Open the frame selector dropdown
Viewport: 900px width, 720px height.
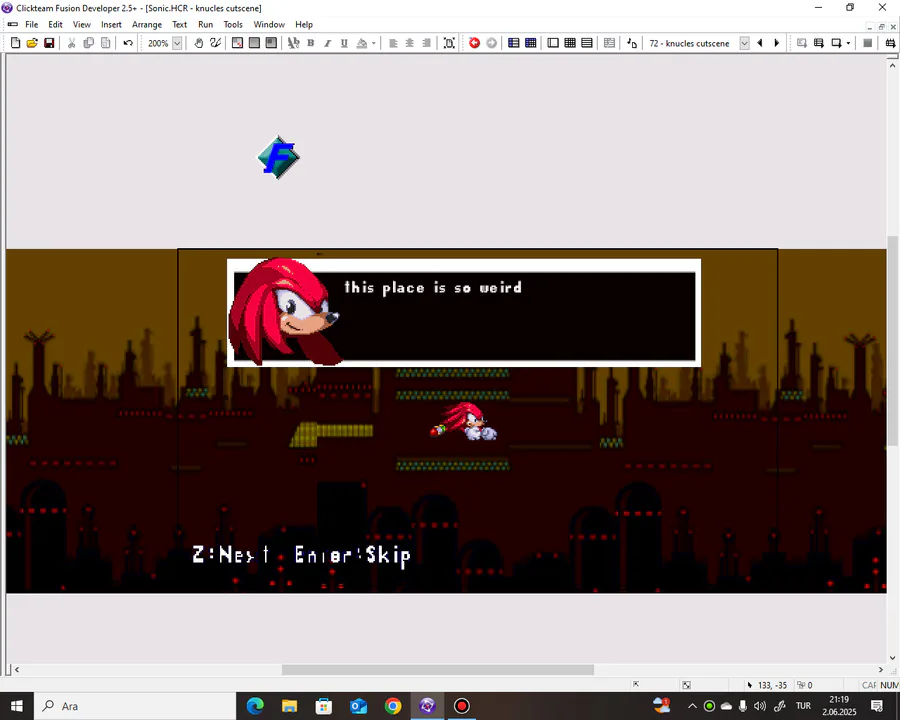click(744, 43)
